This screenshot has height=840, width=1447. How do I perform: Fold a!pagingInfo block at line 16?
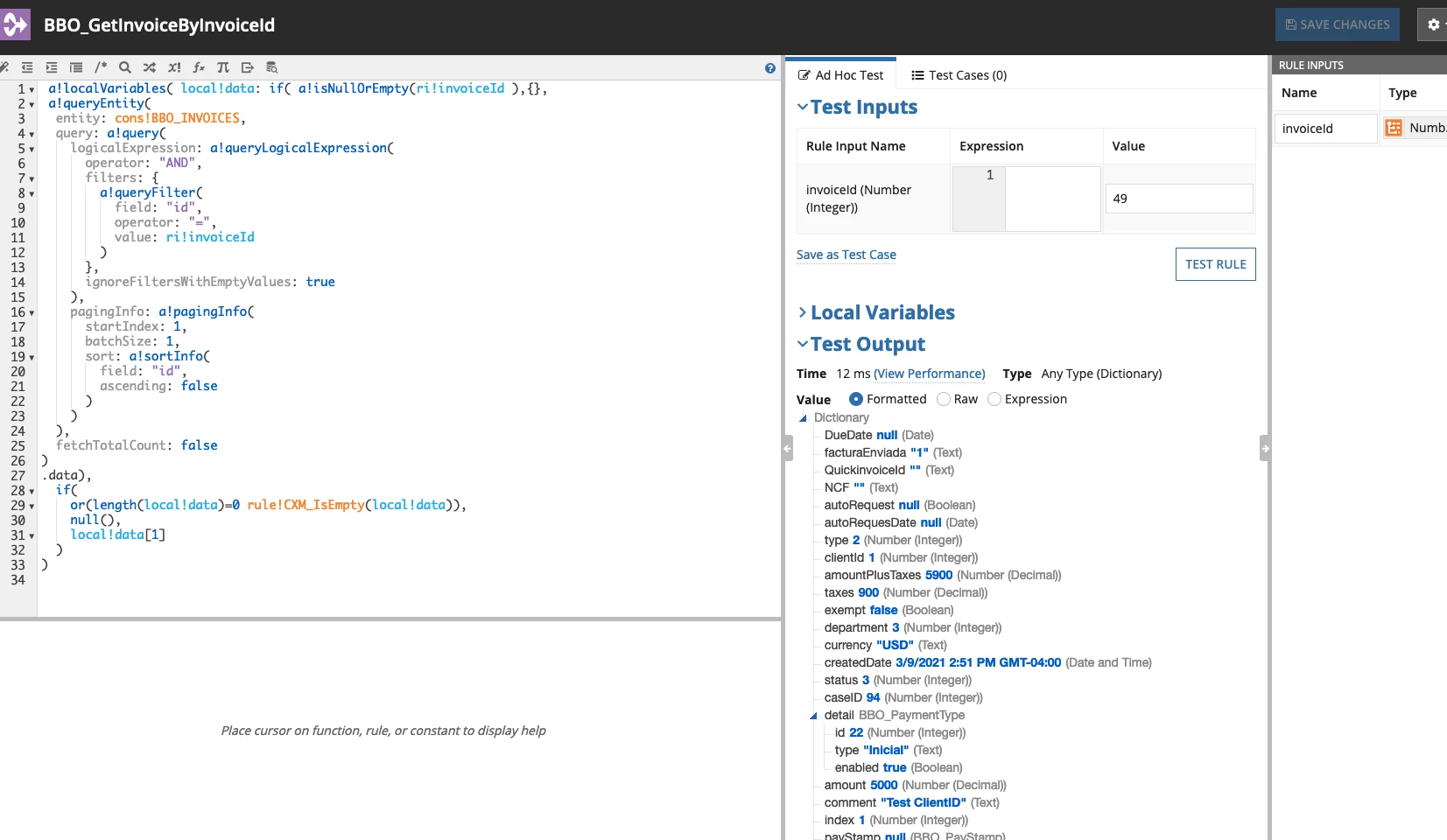click(32, 312)
